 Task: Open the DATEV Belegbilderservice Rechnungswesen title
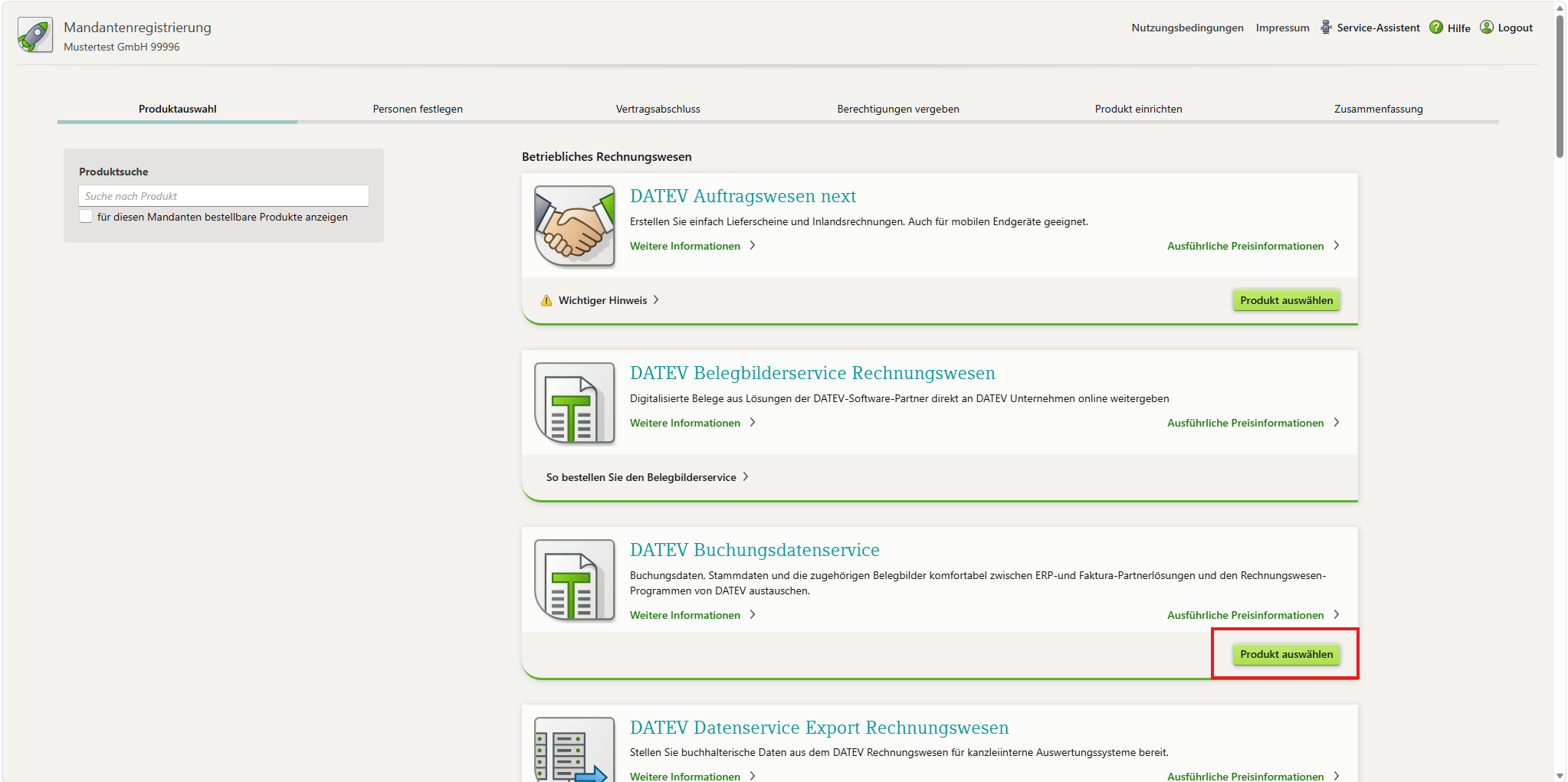tap(812, 373)
